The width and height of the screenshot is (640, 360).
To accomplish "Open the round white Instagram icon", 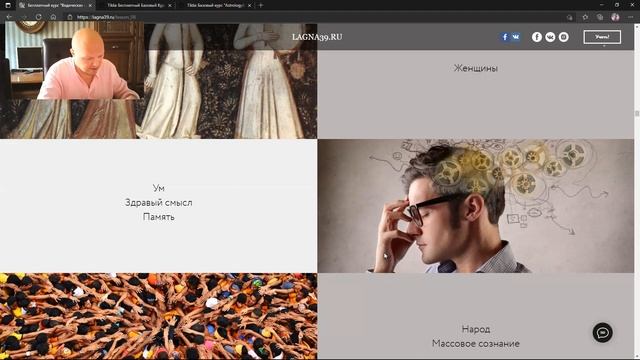I will click(x=564, y=37).
